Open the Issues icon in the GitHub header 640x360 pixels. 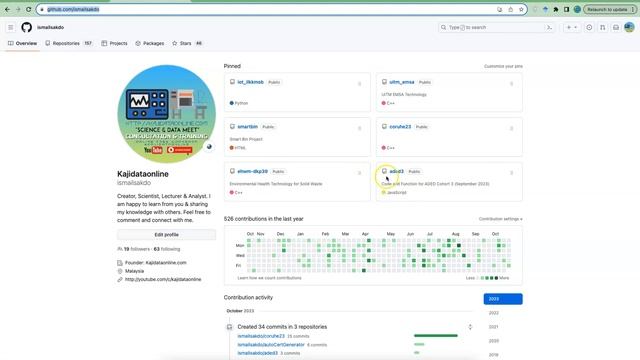589,27
